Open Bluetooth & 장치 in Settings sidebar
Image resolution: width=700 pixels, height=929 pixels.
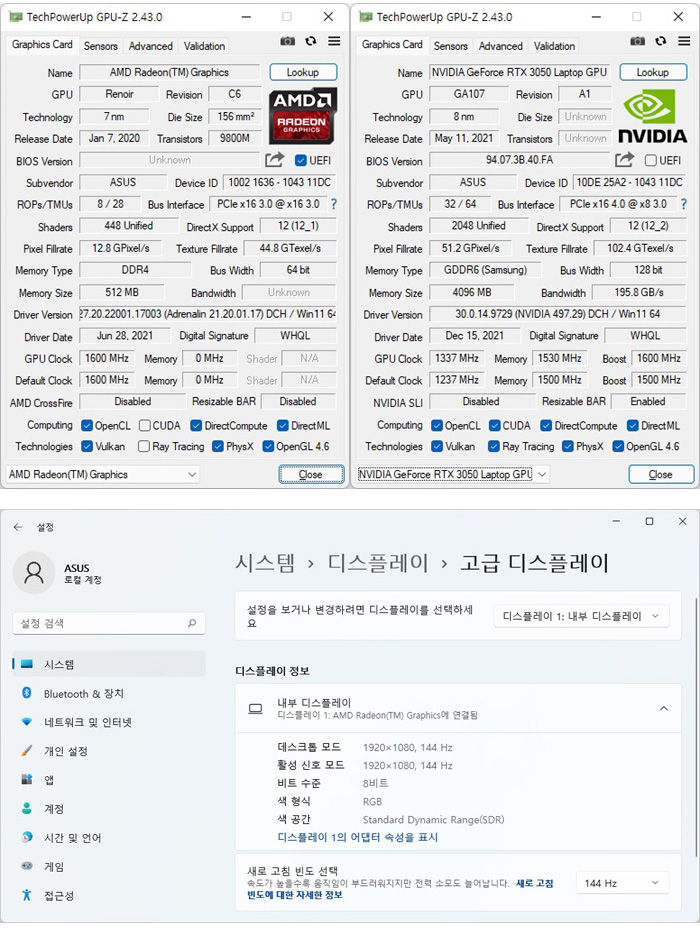click(109, 693)
